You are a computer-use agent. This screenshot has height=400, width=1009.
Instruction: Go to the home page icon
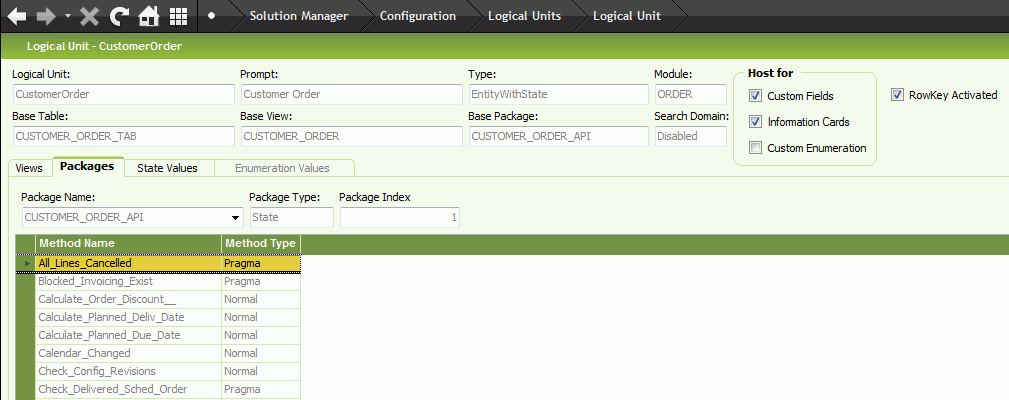coord(149,16)
